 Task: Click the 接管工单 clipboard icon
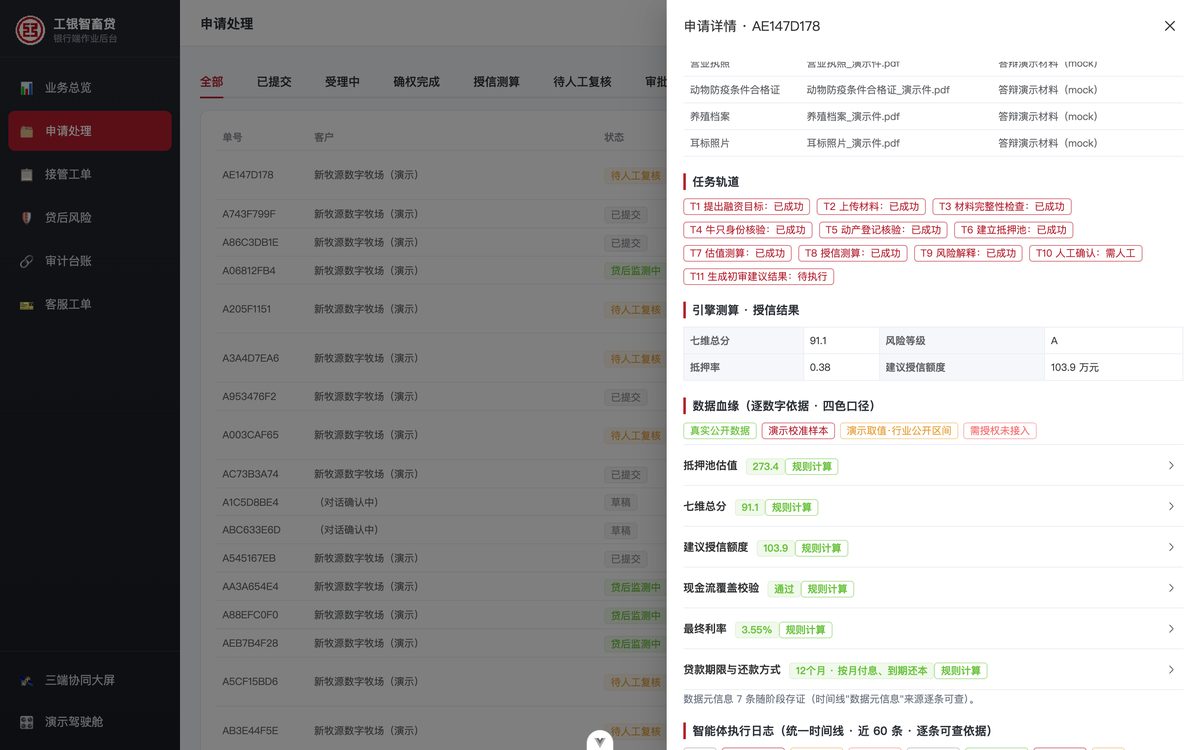point(27,174)
